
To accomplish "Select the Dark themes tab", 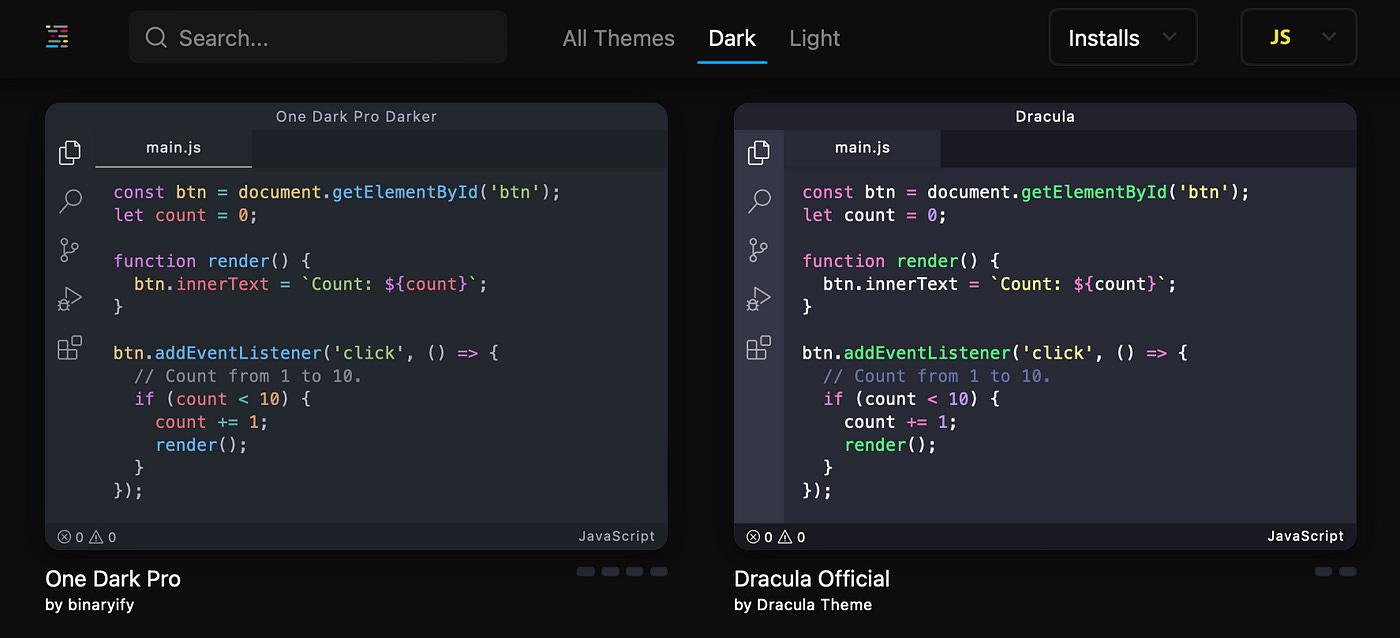I will pyautogui.click(x=732, y=38).
